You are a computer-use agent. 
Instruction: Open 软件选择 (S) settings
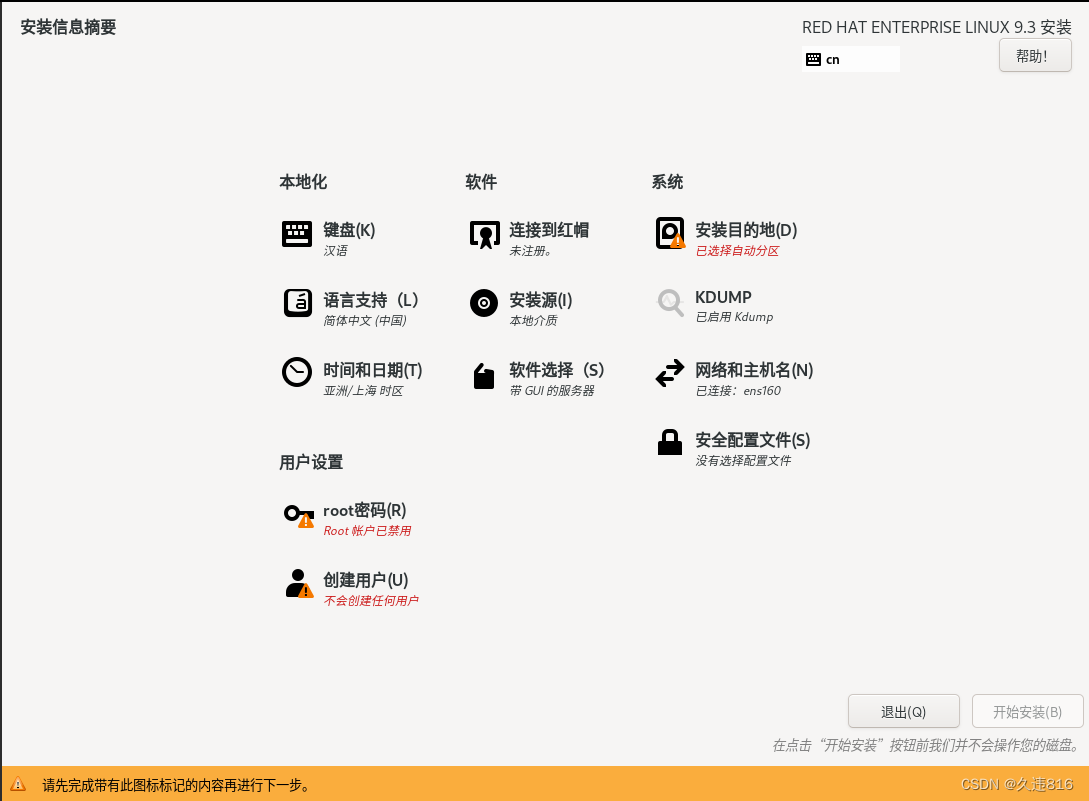(557, 370)
